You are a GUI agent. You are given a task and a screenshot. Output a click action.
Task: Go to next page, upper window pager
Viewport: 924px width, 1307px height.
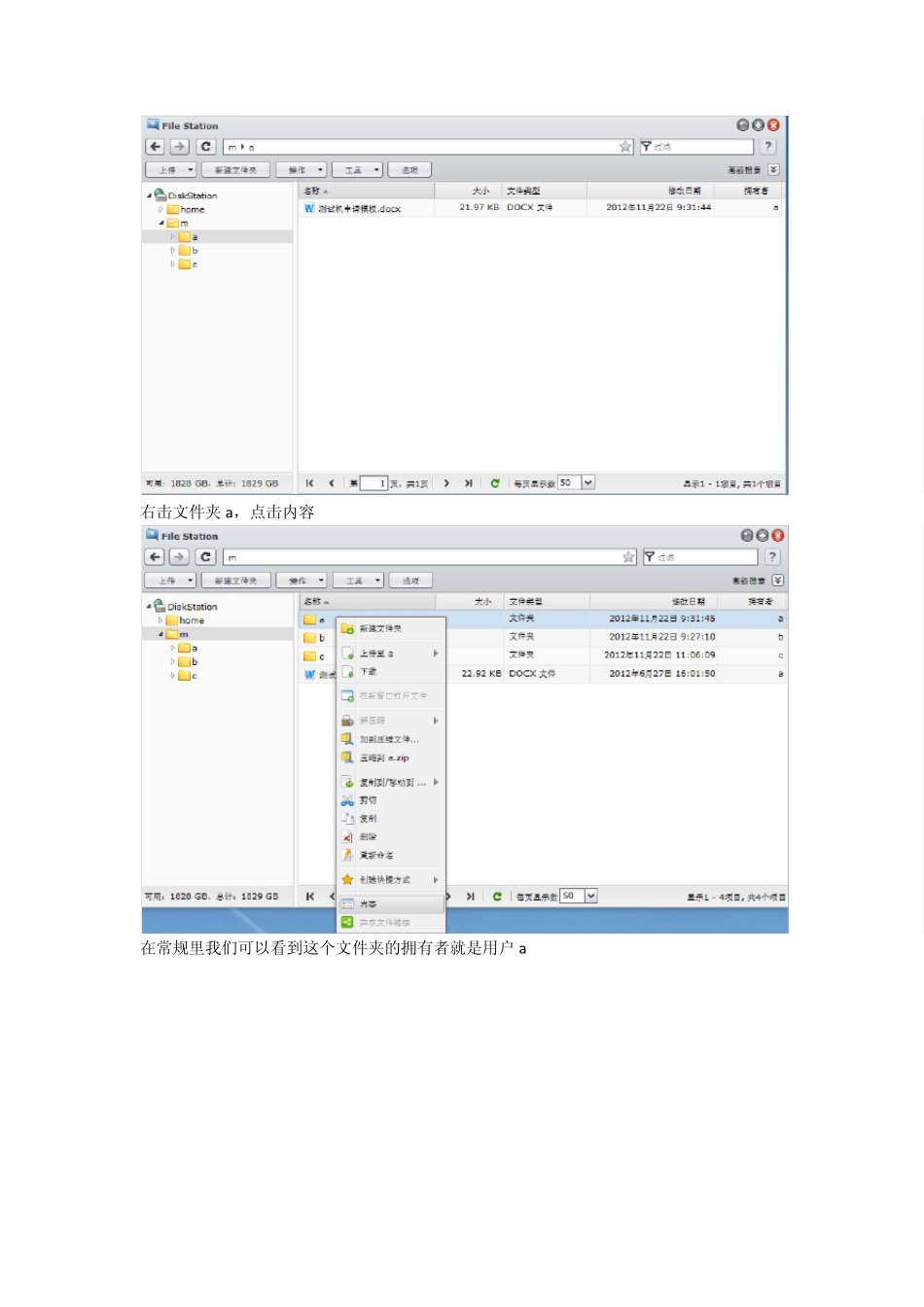click(446, 483)
